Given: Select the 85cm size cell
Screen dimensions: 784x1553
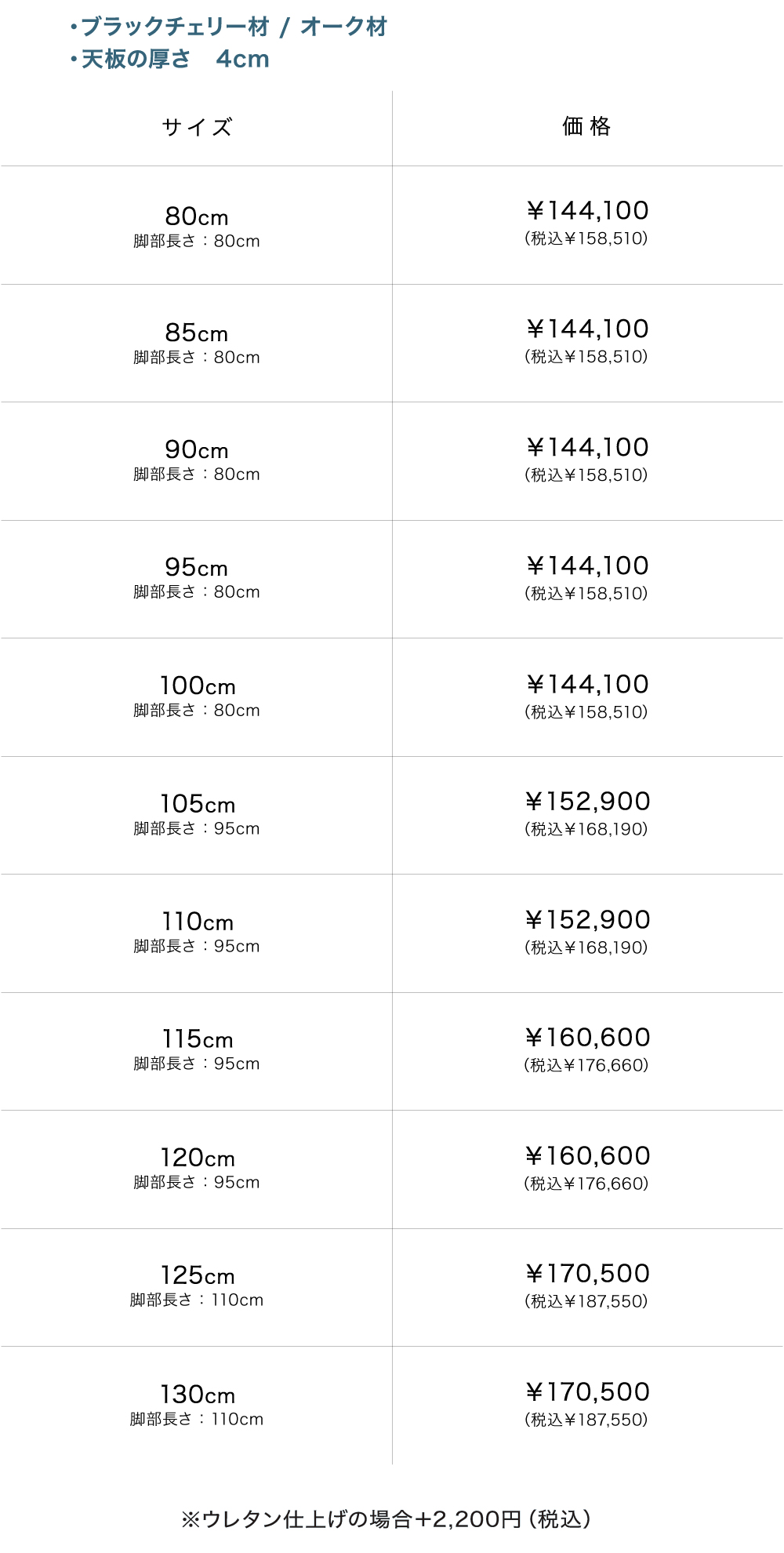Looking at the screenshot, I should [197, 333].
